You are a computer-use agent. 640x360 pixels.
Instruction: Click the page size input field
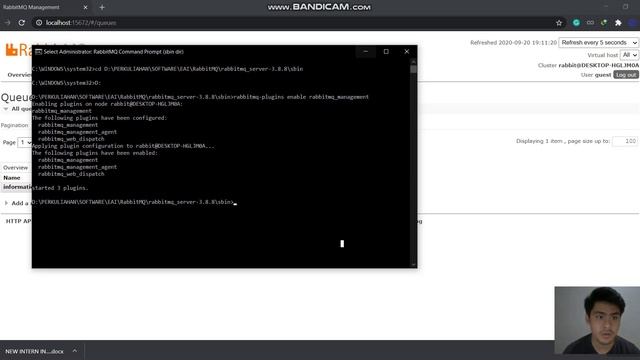click(x=625, y=141)
